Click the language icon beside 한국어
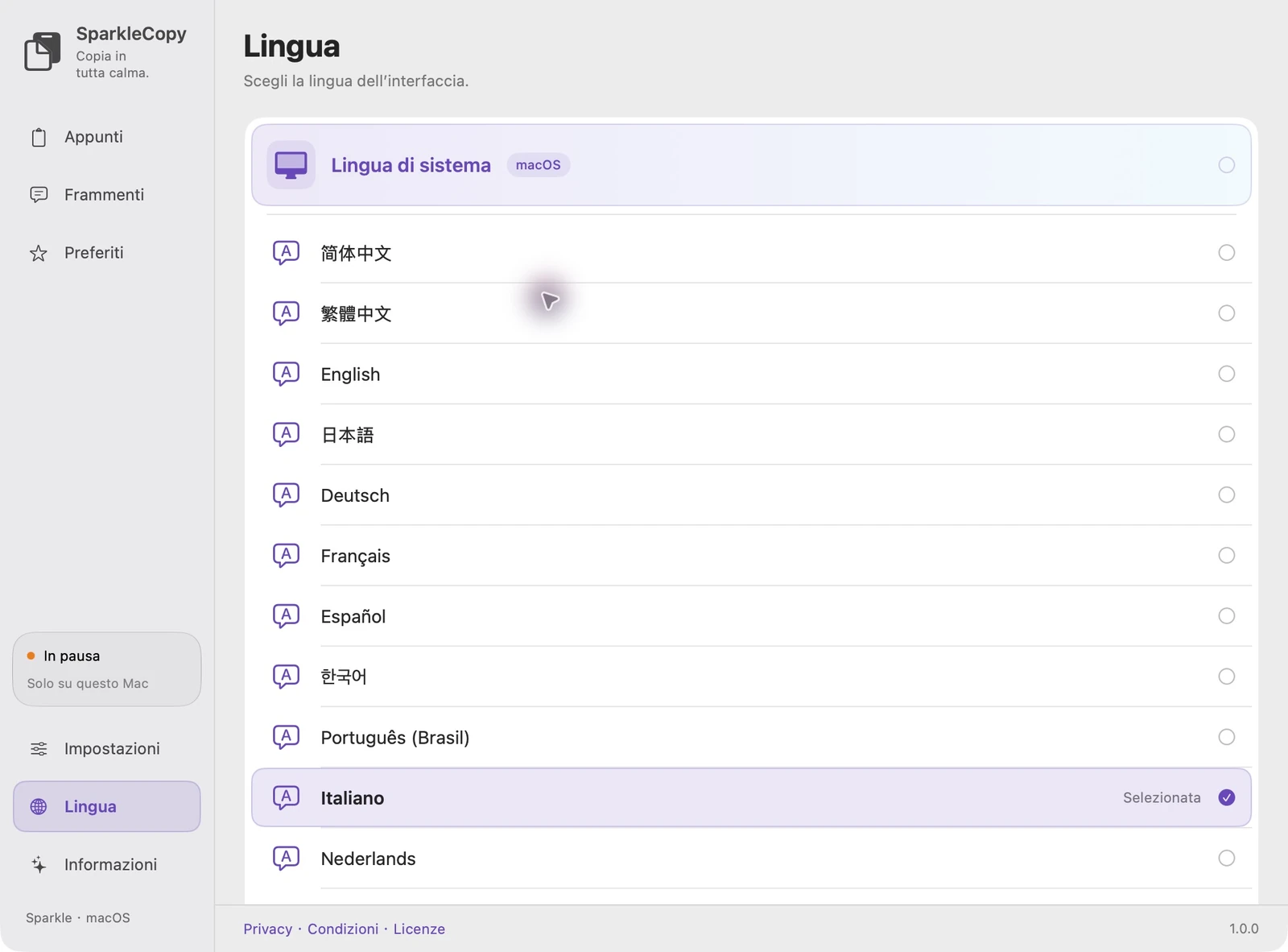The height and width of the screenshot is (952, 1288). point(286,677)
